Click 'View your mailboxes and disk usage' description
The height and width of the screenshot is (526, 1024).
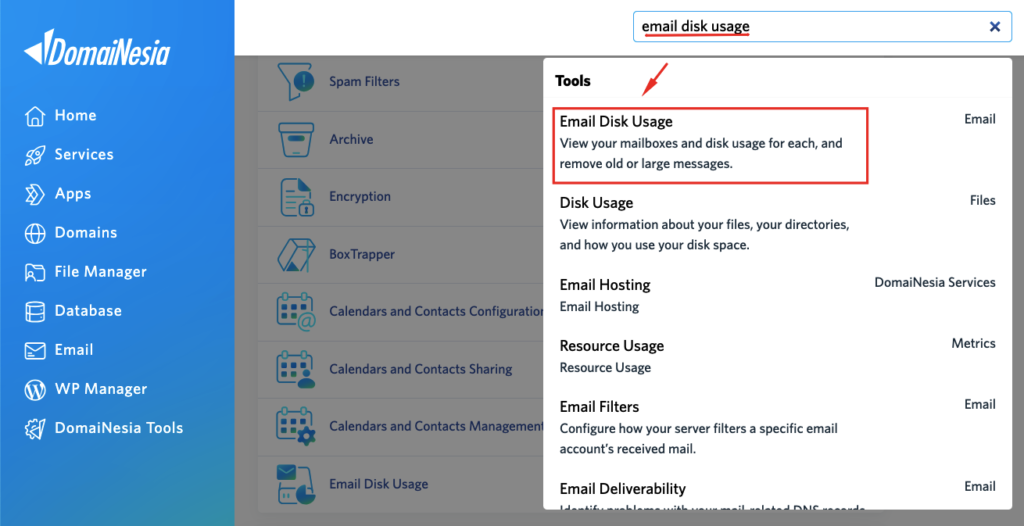click(701, 154)
